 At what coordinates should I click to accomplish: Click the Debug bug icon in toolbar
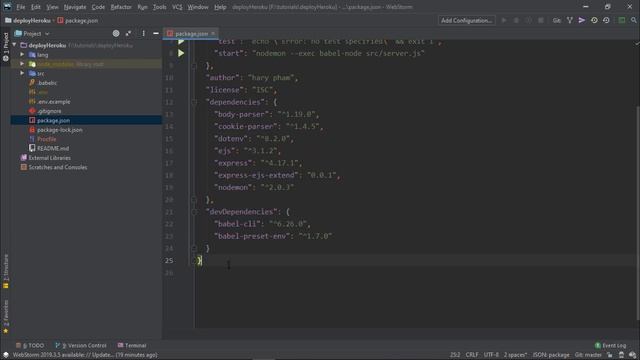pos(516,20)
